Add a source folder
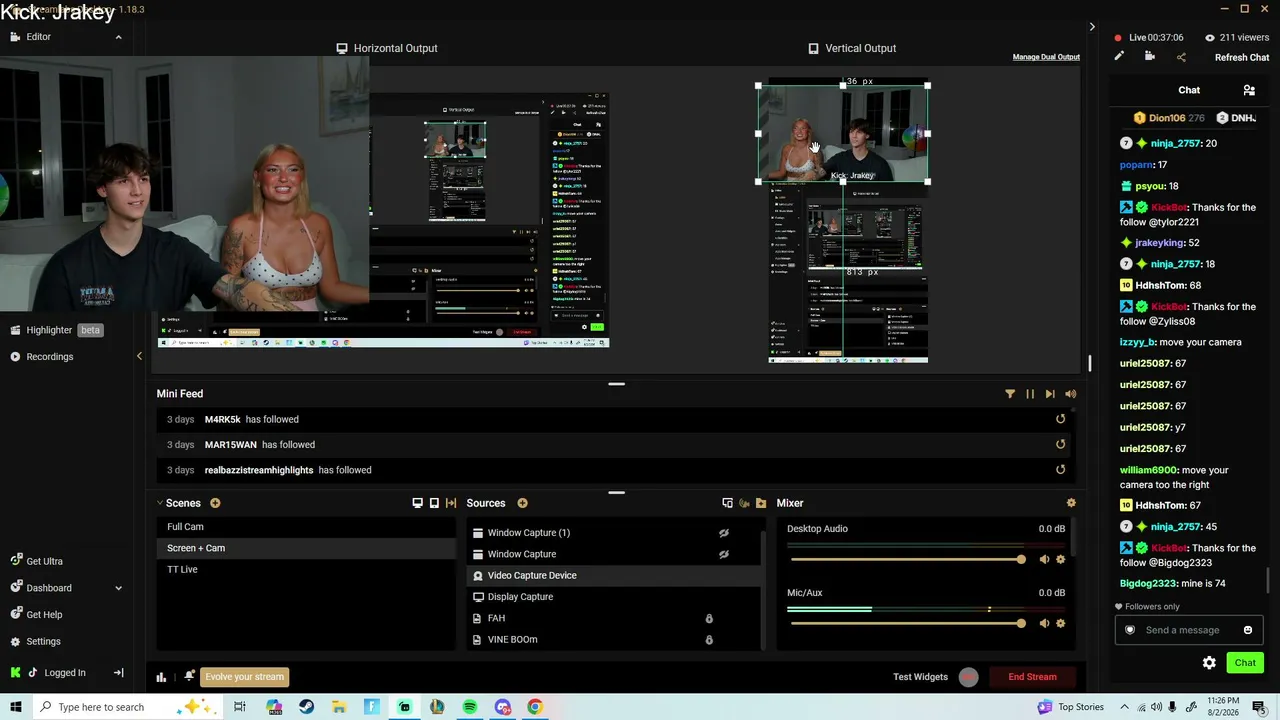Image resolution: width=1280 pixels, height=720 pixels. pyautogui.click(x=761, y=503)
